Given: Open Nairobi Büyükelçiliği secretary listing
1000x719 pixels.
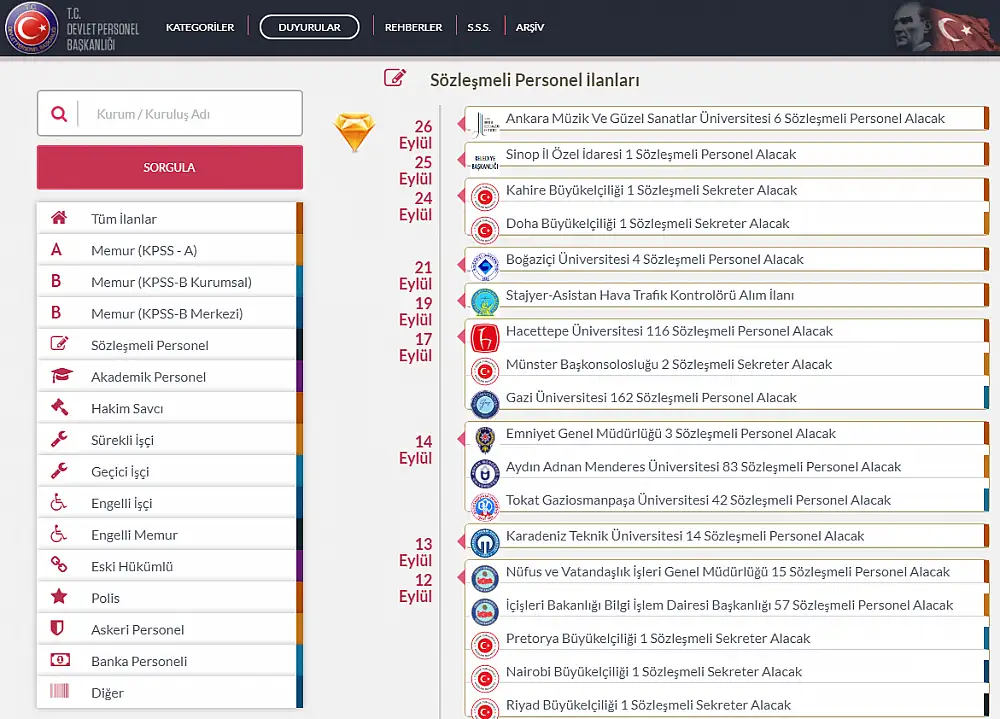Looking at the screenshot, I should click(727, 672).
